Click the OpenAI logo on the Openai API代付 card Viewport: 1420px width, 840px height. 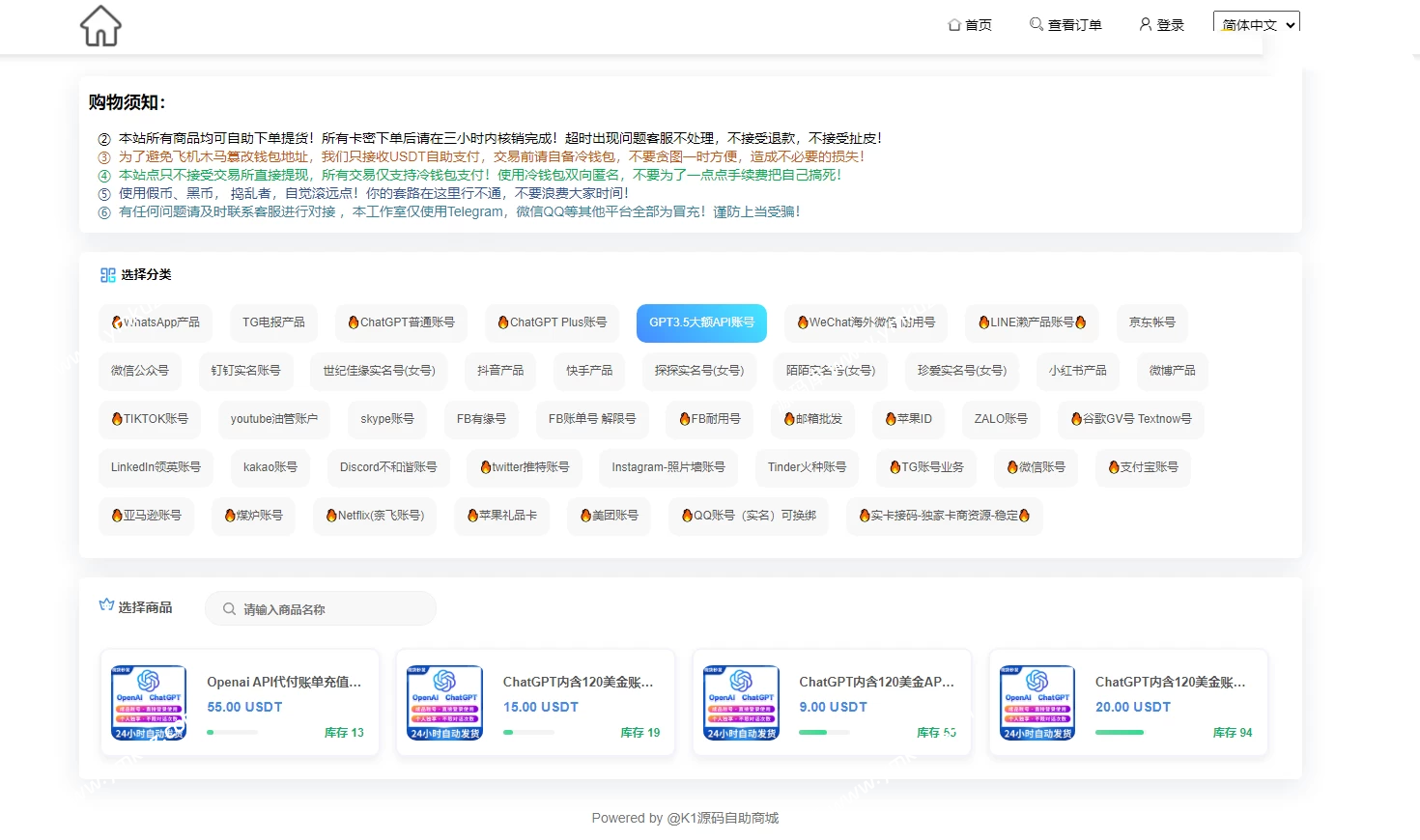click(x=147, y=702)
